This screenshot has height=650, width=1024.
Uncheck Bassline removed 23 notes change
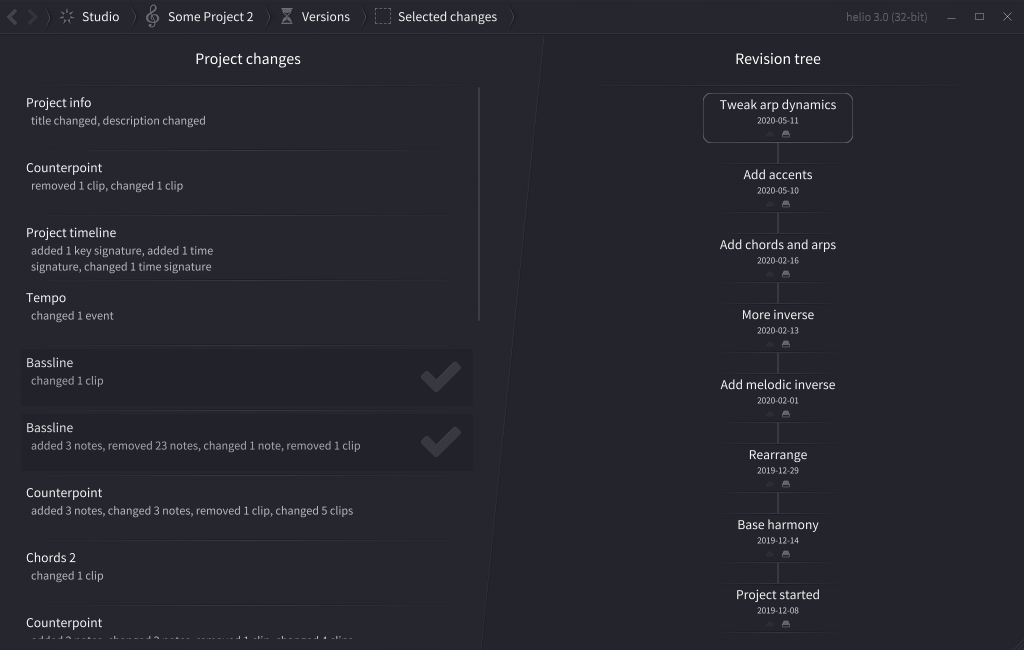coord(441,442)
